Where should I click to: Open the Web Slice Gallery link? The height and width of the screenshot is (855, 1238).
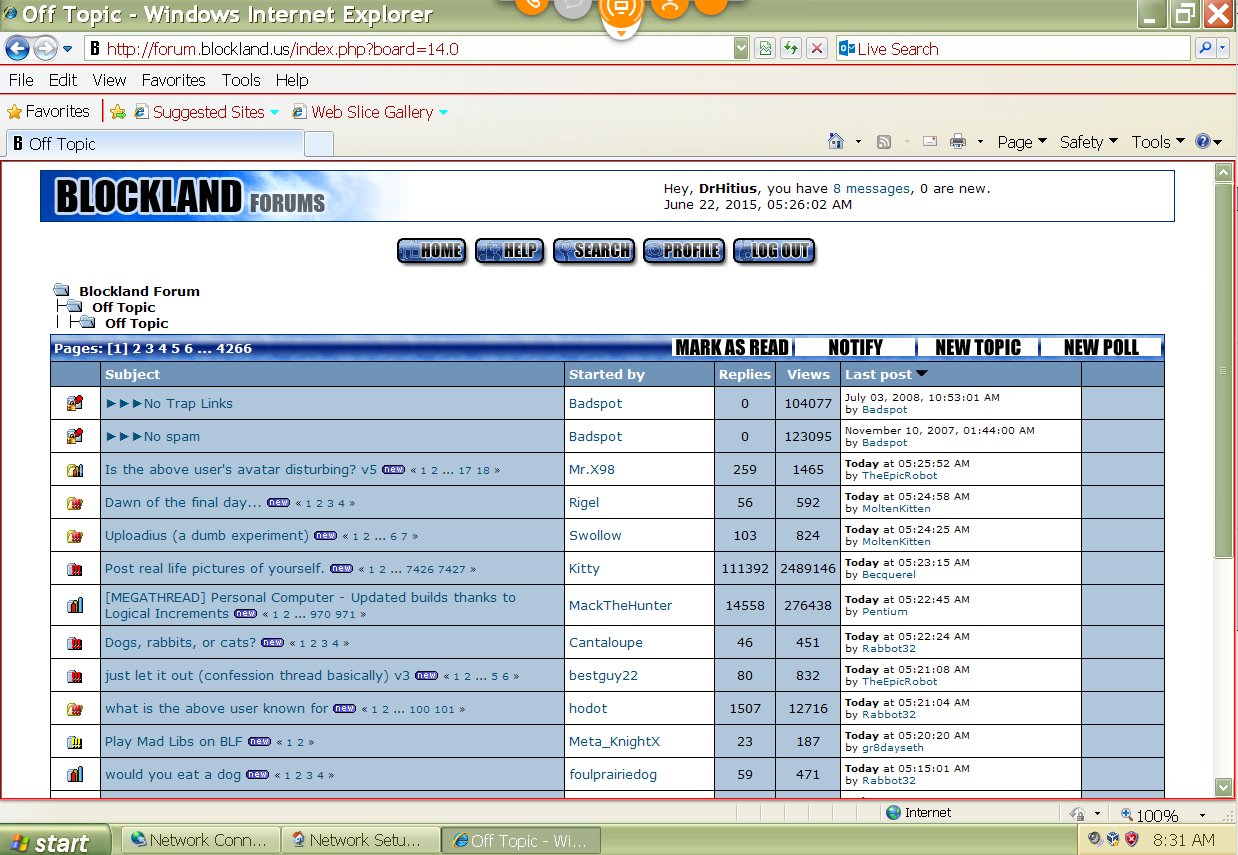click(x=372, y=112)
